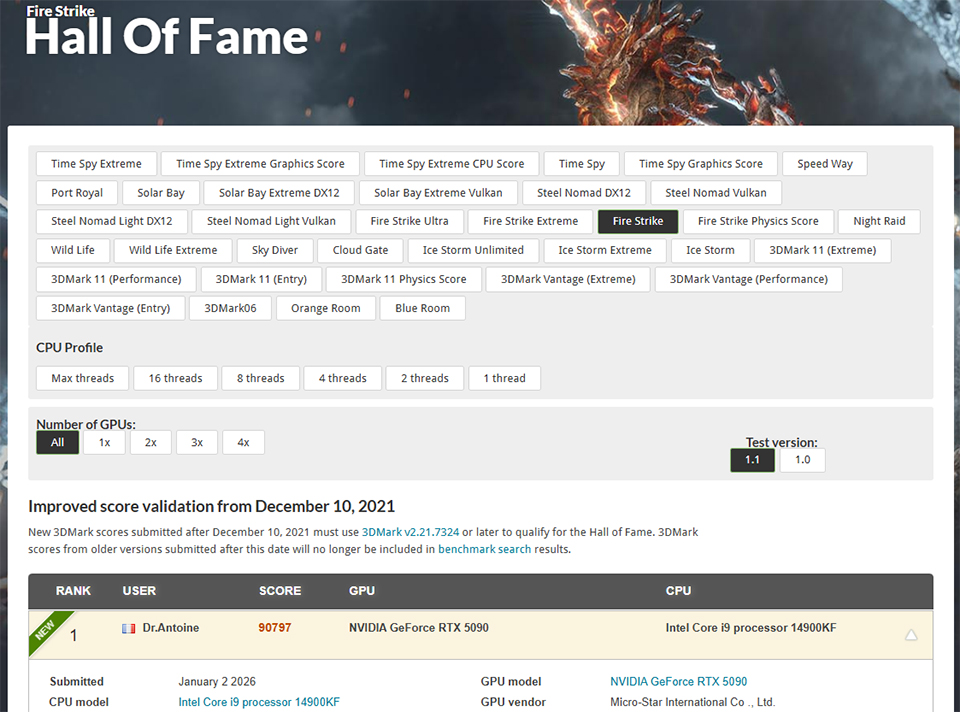Open the 3DMark v2.21.7324 link

[x=411, y=532]
